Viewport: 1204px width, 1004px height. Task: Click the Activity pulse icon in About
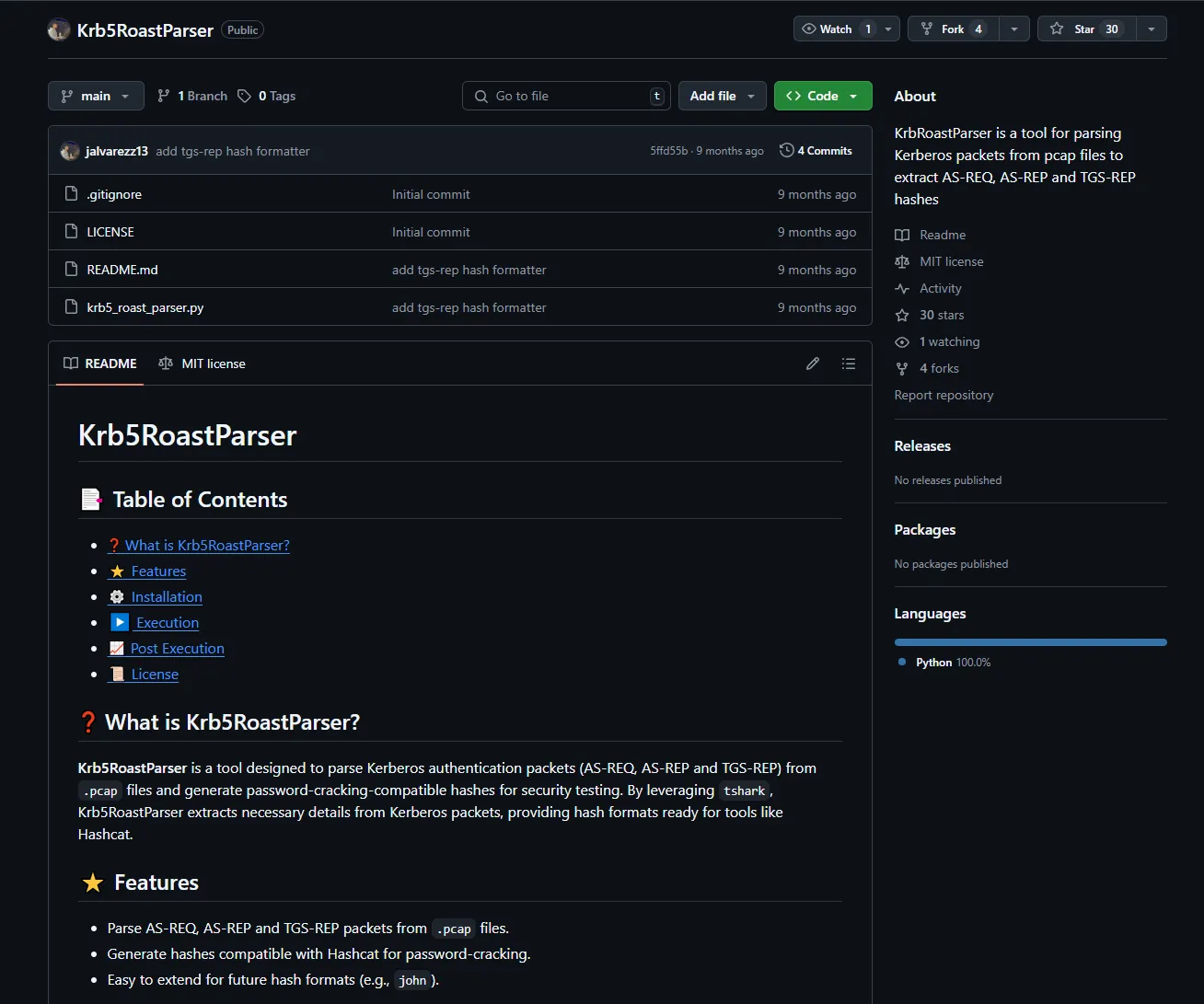click(x=902, y=288)
